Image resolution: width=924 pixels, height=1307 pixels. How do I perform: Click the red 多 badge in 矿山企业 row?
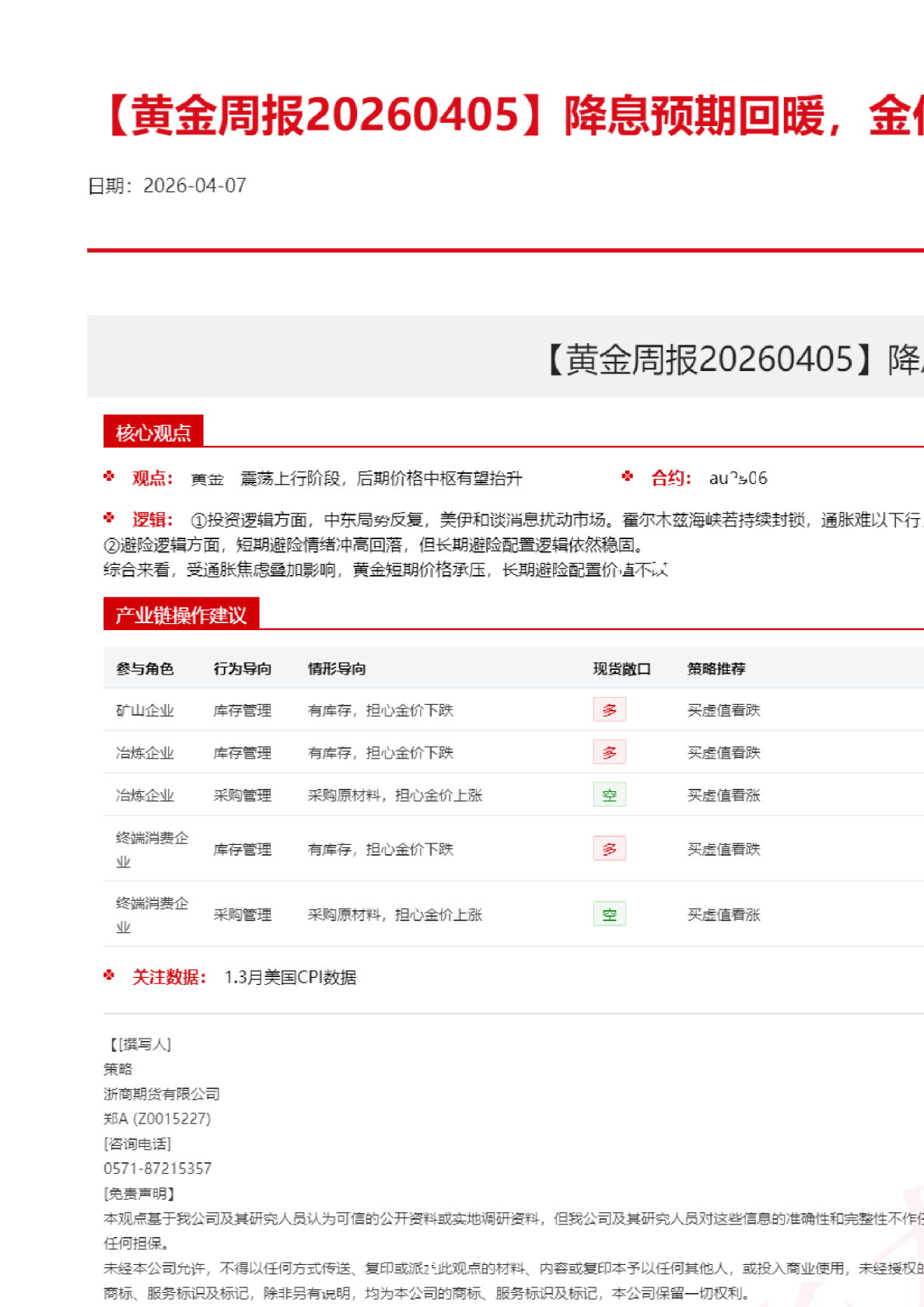610,710
